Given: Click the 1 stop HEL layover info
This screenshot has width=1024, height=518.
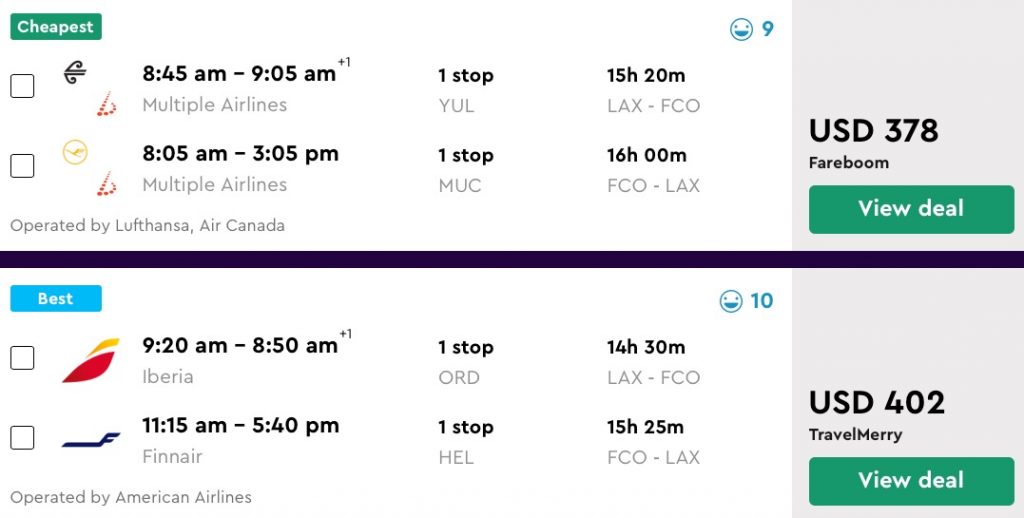Looking at the screenshot, I should coord(465,442).
